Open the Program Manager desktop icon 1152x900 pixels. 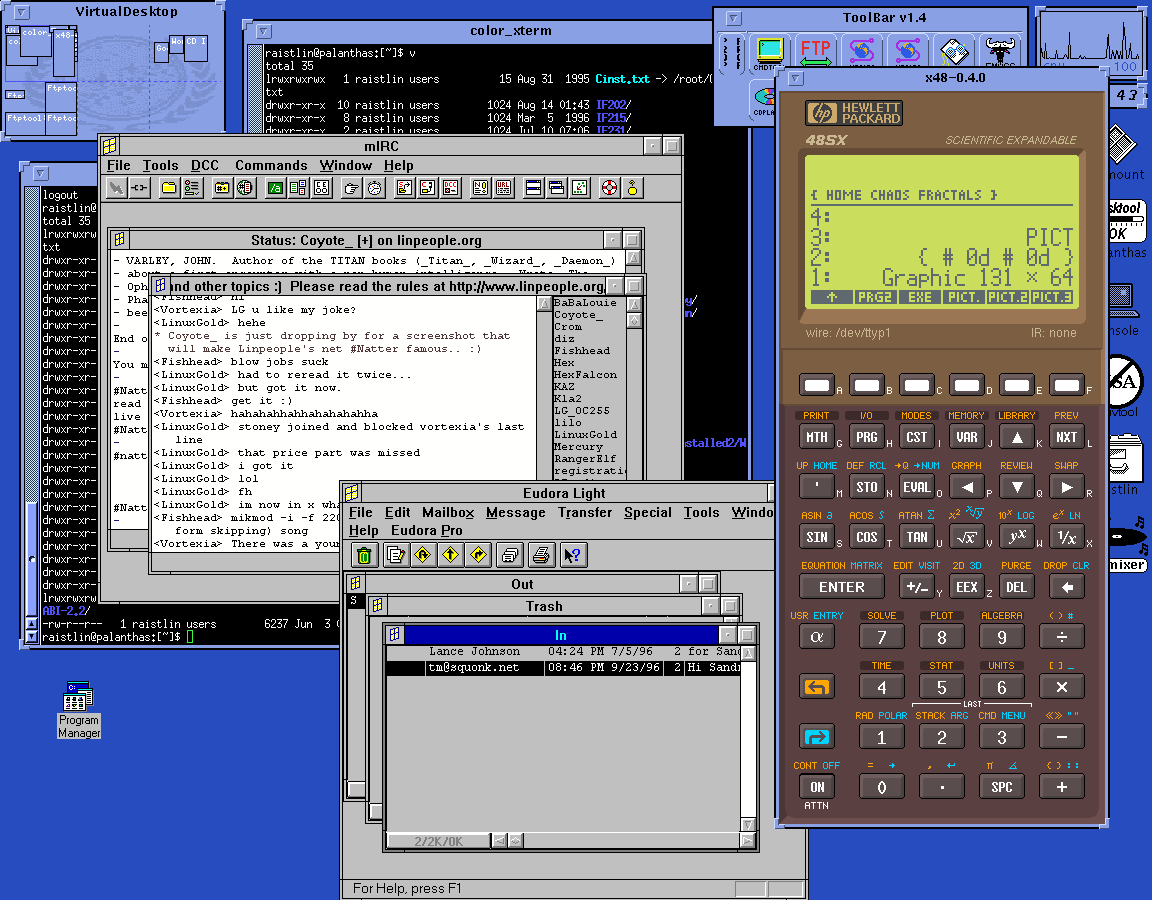point(79,709)
